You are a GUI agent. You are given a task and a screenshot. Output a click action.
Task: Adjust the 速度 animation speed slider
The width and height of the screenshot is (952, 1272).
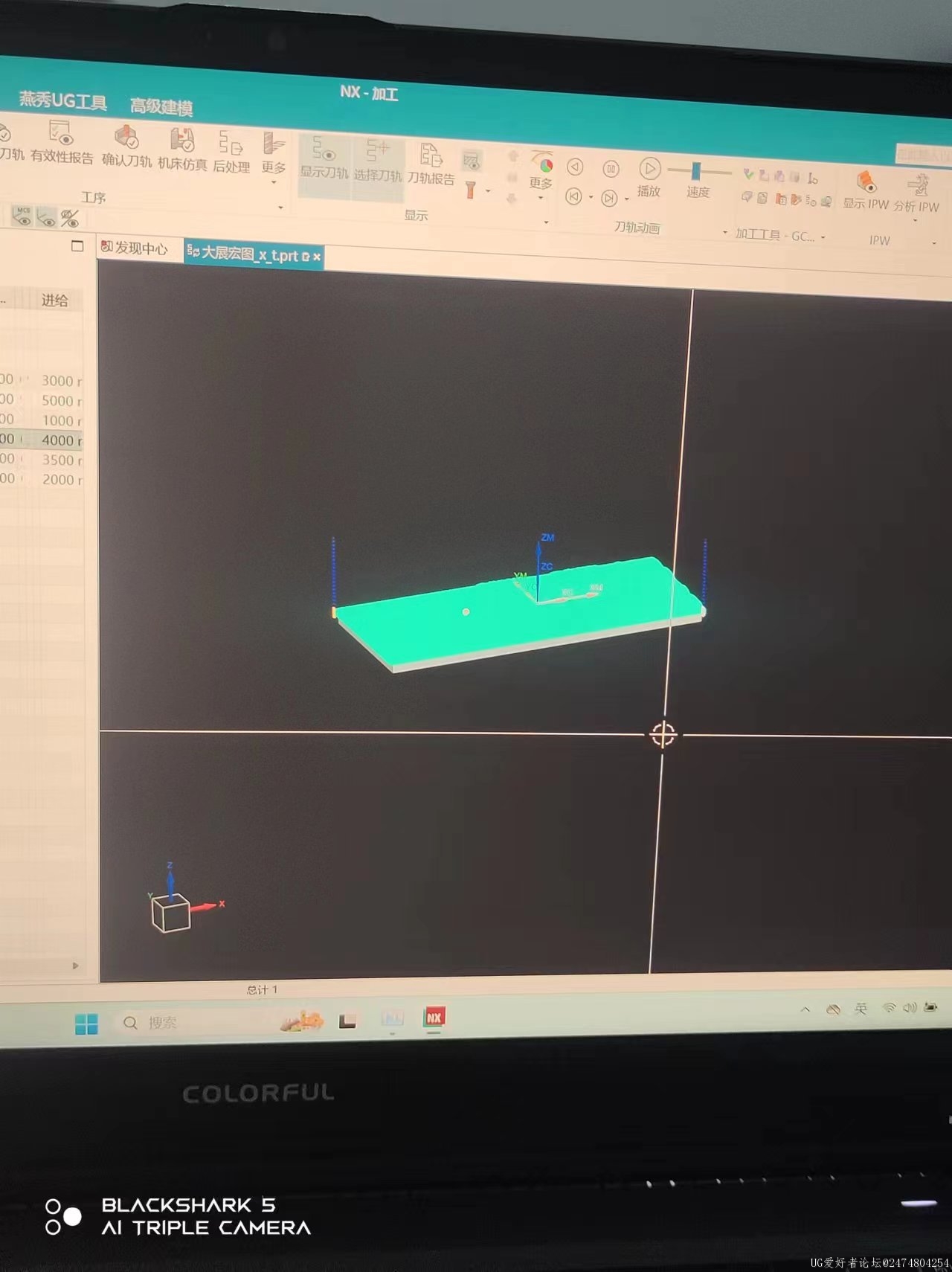697,171
